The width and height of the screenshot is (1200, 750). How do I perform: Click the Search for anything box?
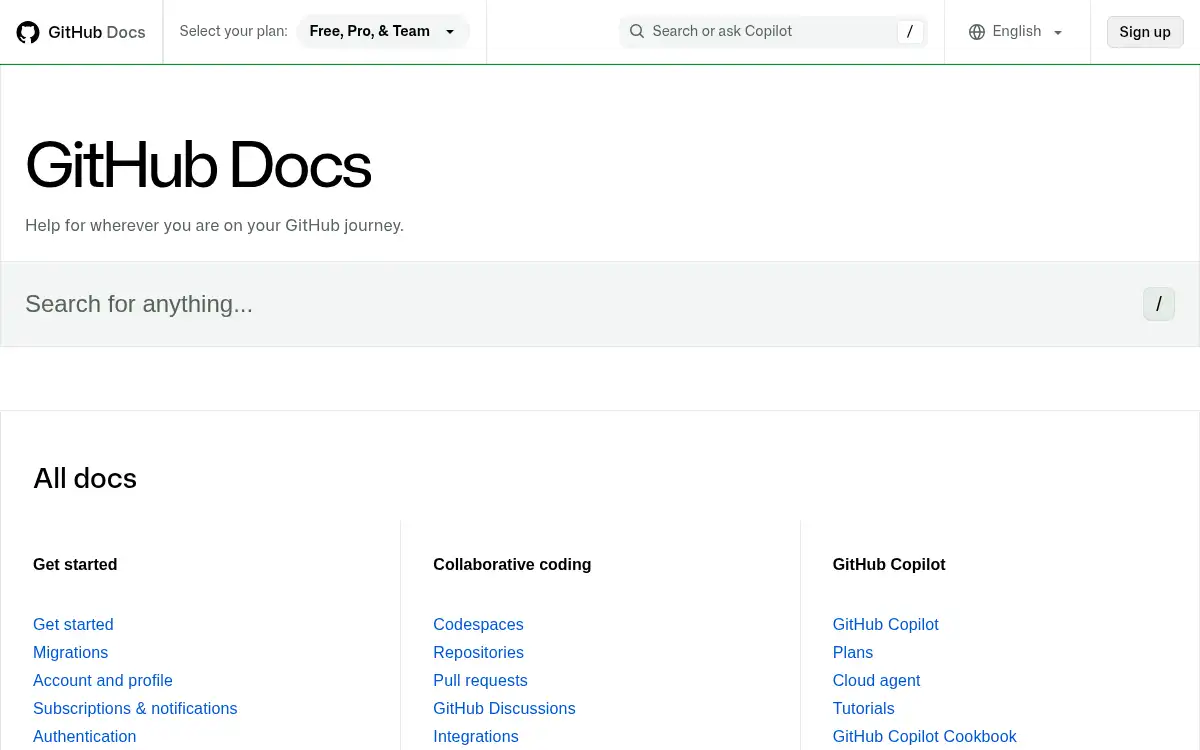click(600, 304)
